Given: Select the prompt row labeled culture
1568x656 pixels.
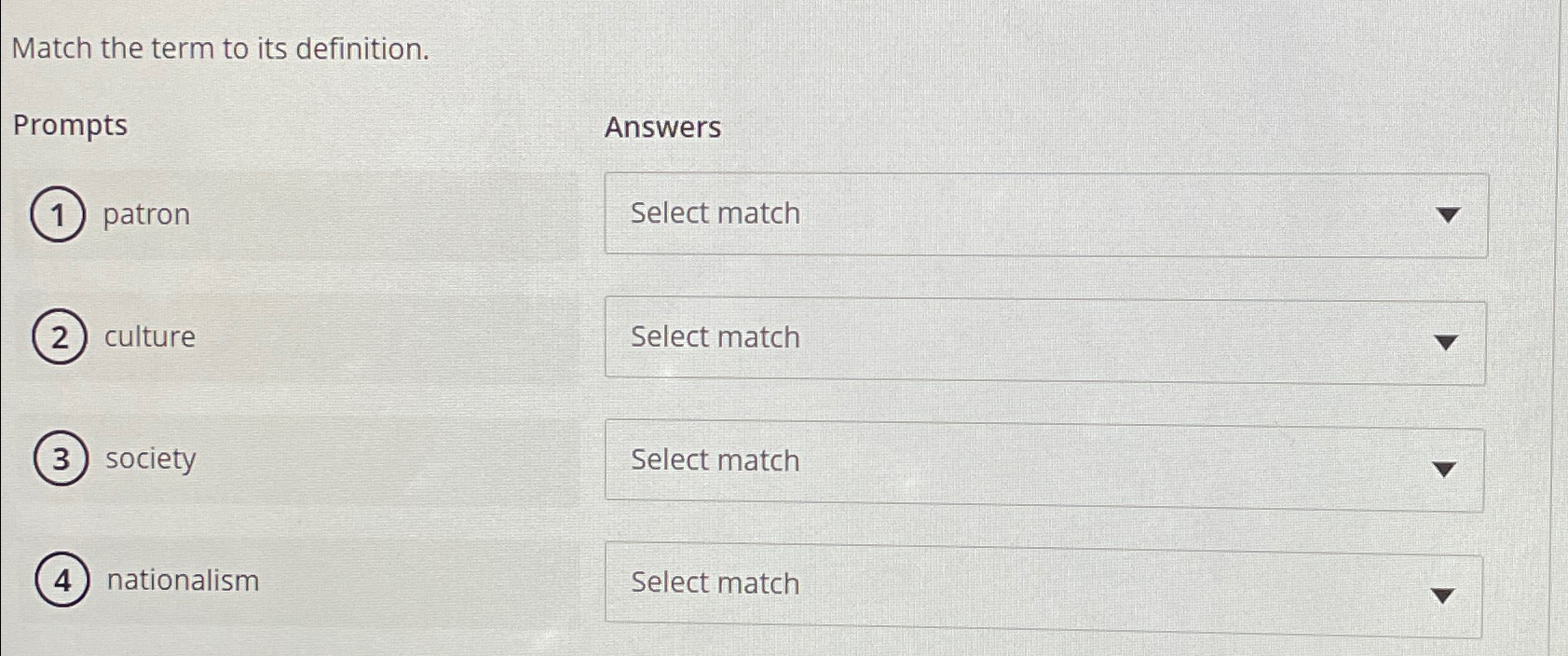Looking at the screenshot, I should (x=150, y=337).
